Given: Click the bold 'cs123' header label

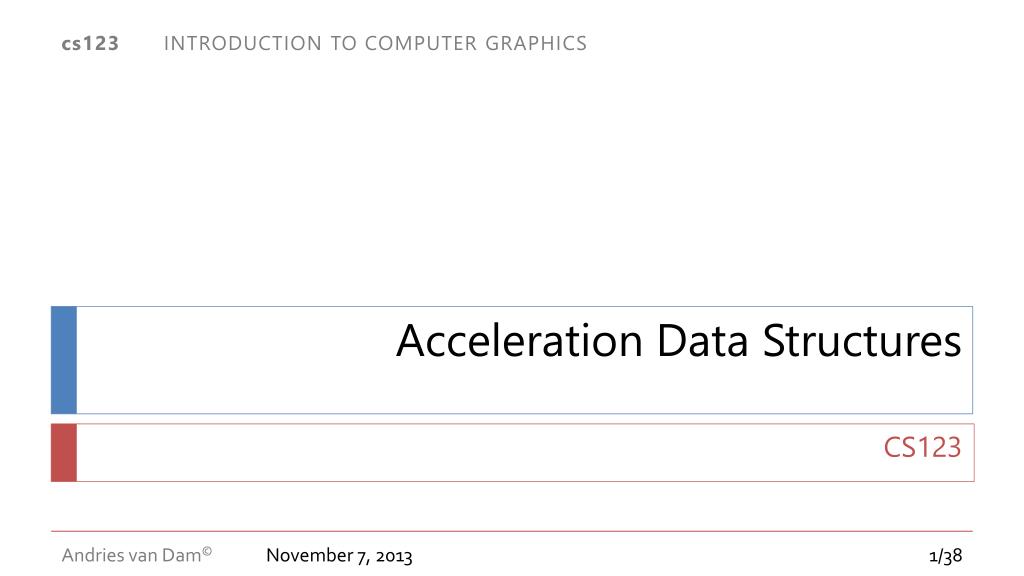Looking at the screenshot, I should [90, 44].
